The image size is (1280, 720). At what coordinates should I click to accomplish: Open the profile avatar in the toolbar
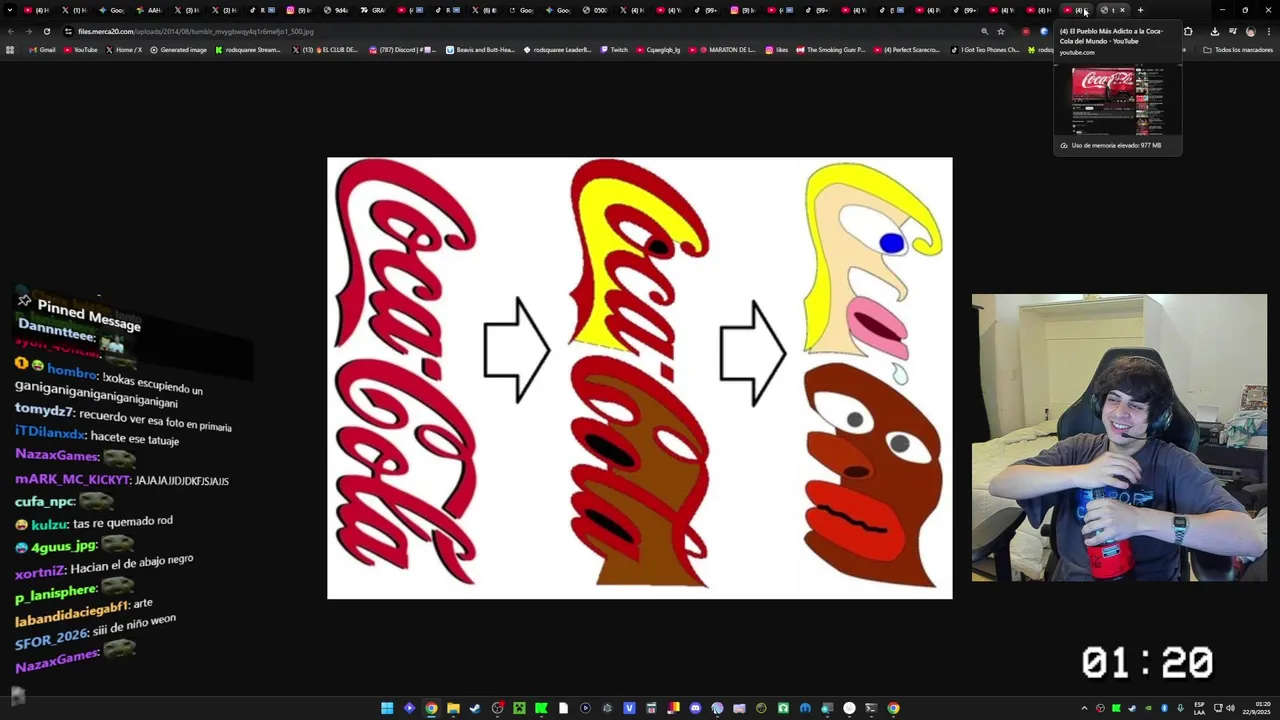1250,31
